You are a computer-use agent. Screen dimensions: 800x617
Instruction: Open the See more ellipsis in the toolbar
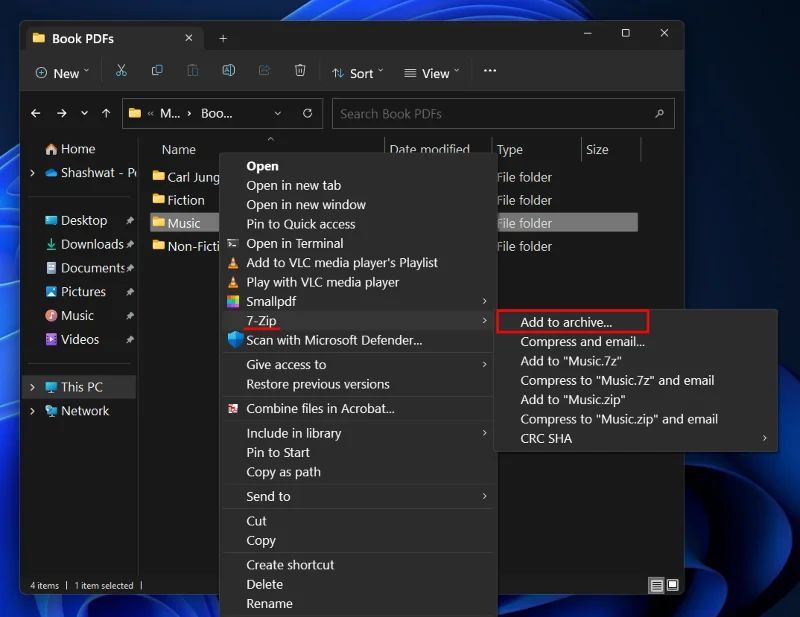(x=489, y=71)
